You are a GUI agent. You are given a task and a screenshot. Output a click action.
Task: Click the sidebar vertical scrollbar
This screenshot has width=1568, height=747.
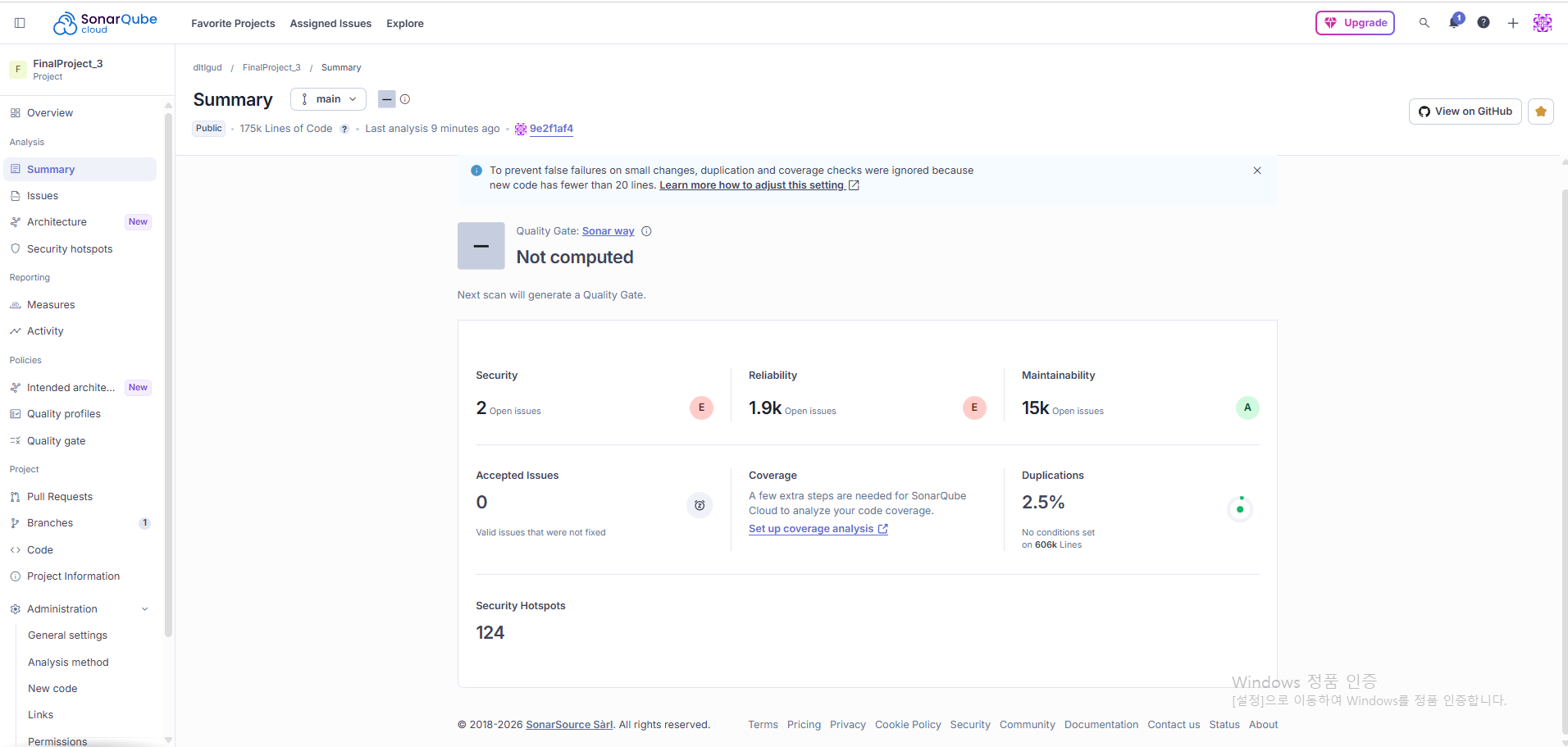pyautogui.click(x=168, y=375)
